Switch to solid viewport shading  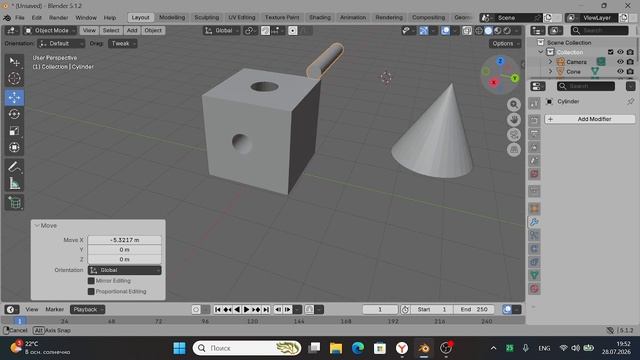pos(488,31)
